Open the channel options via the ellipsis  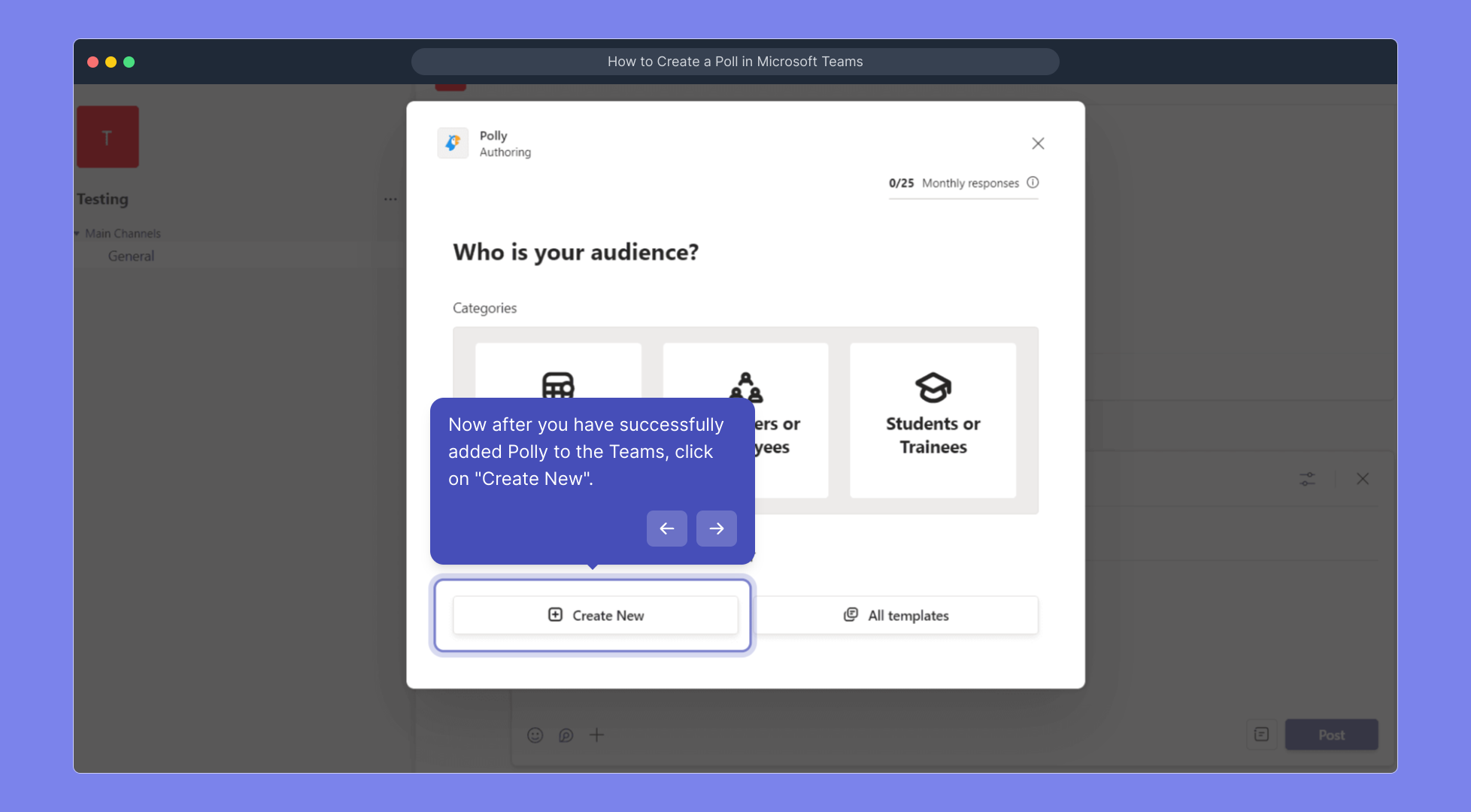click(x=390, y=198)
